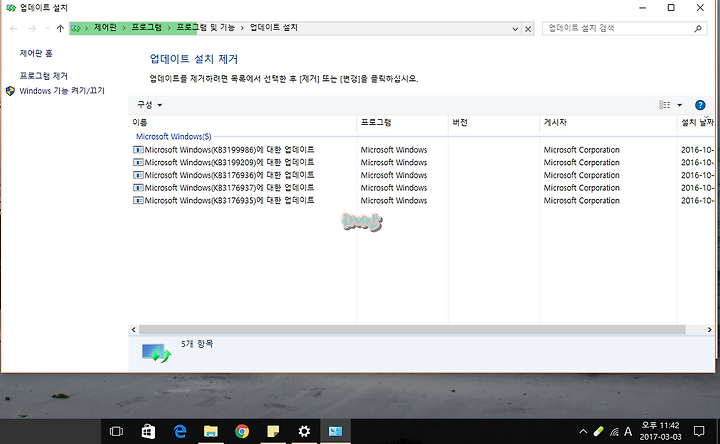Image resolution: width=720 pixels, height=444 pixels.
Task: Click Microsoft Corporation in the KB3199209 row
Action: [581, 163]
